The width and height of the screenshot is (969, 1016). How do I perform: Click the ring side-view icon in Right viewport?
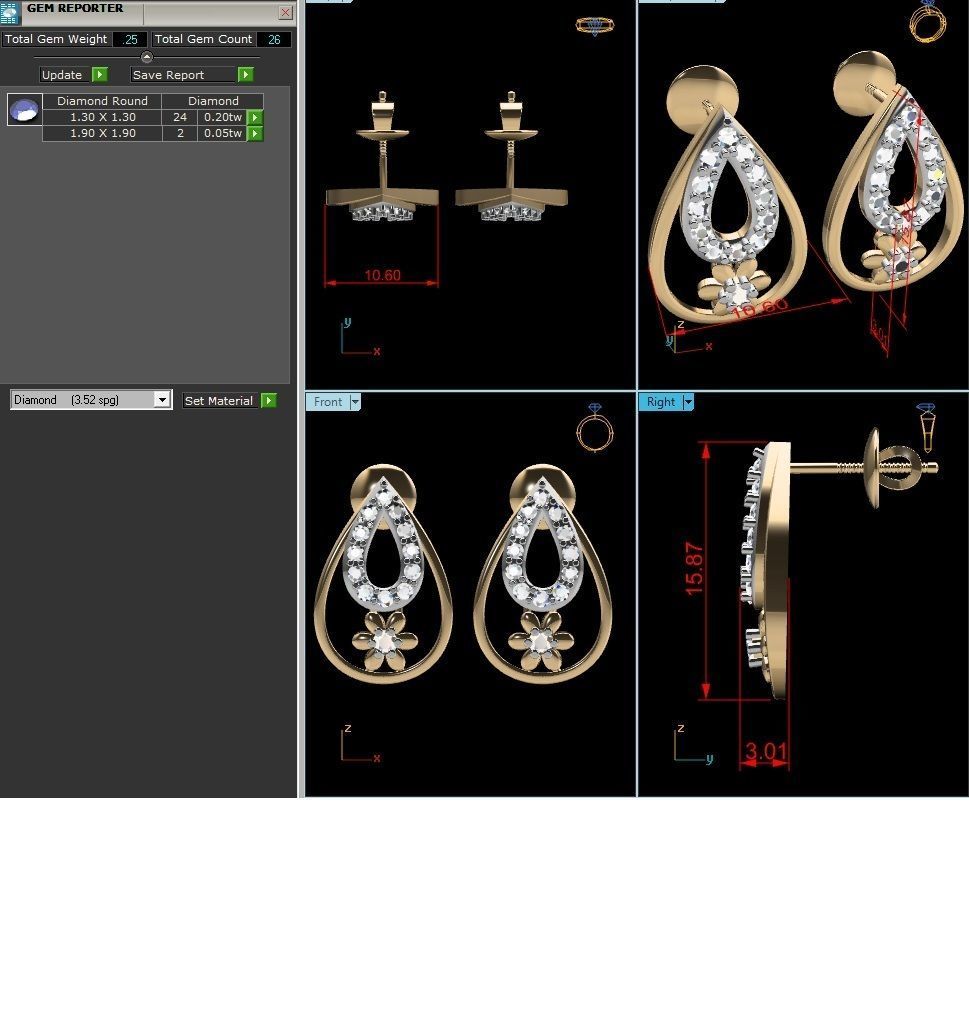927,426
